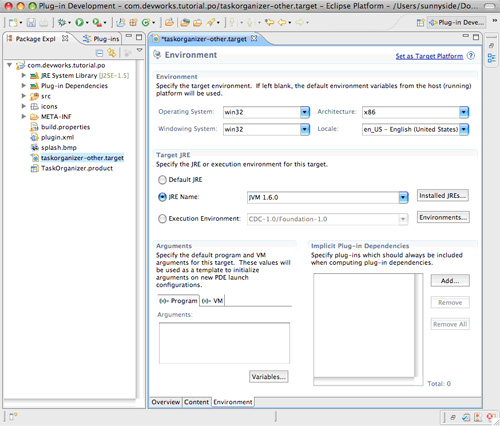Open the Plug-in Development perspective button

pos(457,22)
